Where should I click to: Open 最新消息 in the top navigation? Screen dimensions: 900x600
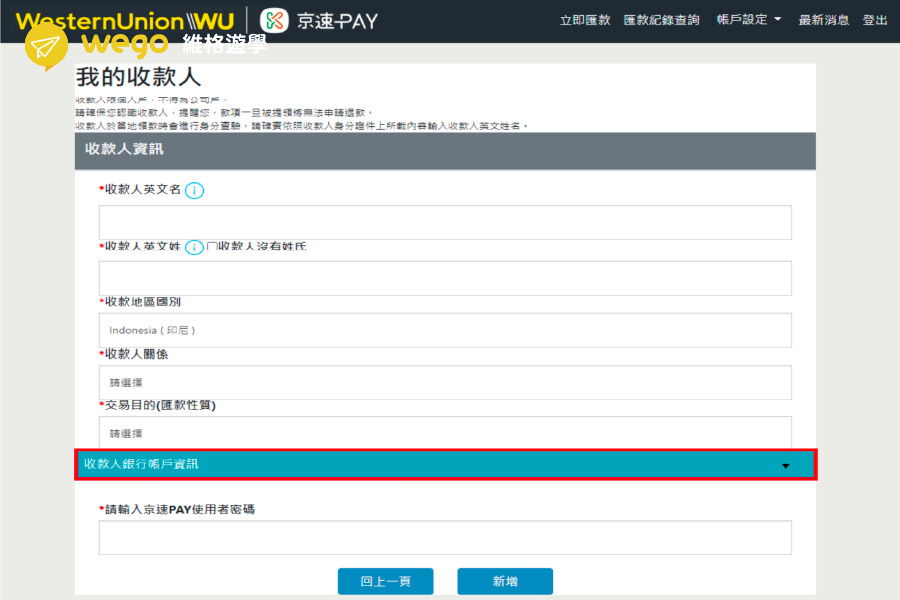[824, 20]
